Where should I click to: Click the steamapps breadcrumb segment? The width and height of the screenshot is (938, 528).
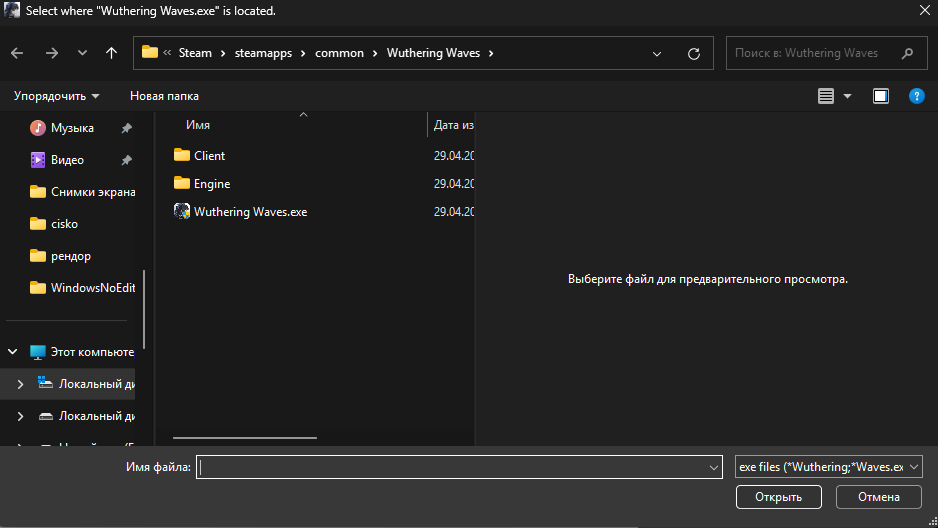click(x=263, y=53)
